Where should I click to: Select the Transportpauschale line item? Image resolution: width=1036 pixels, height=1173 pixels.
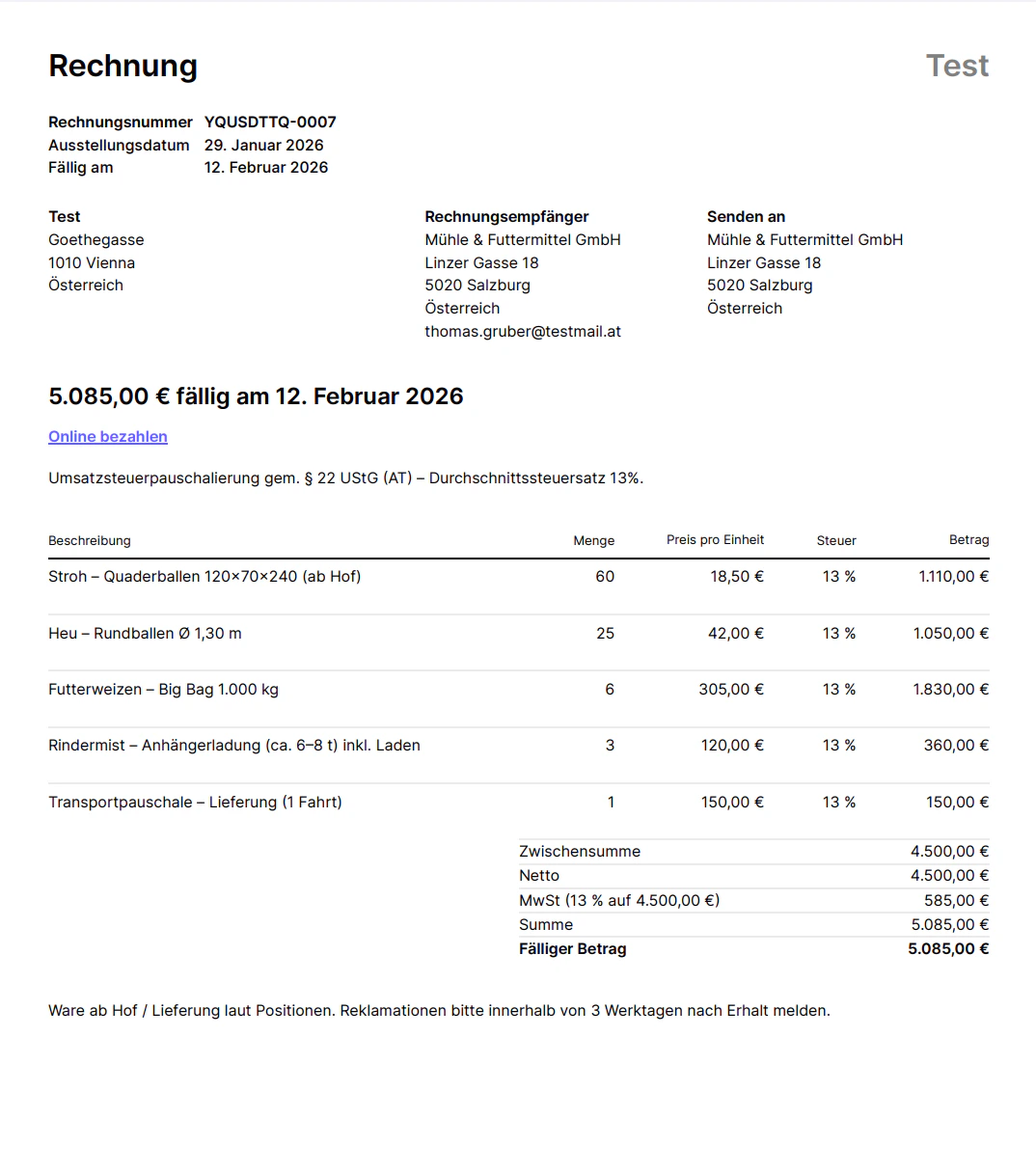click(x=196, y=802)
